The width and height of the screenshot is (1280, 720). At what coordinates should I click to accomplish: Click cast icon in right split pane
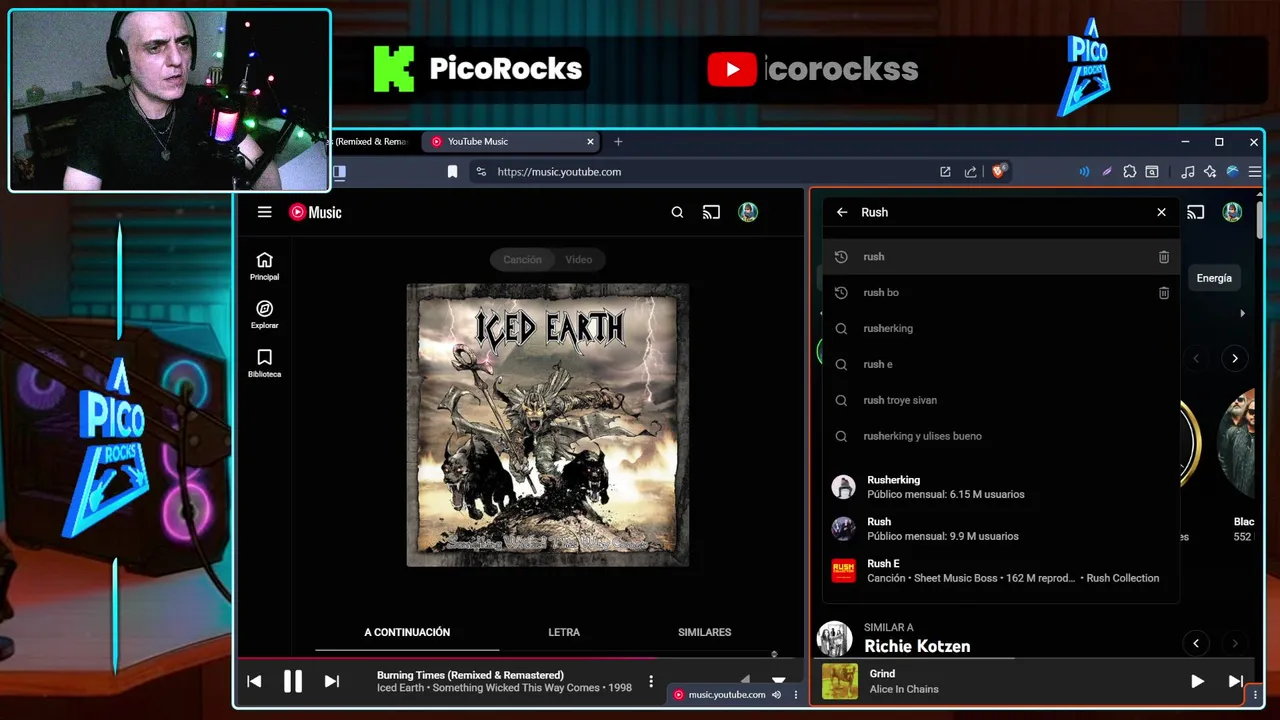[x=1196, y=212]
